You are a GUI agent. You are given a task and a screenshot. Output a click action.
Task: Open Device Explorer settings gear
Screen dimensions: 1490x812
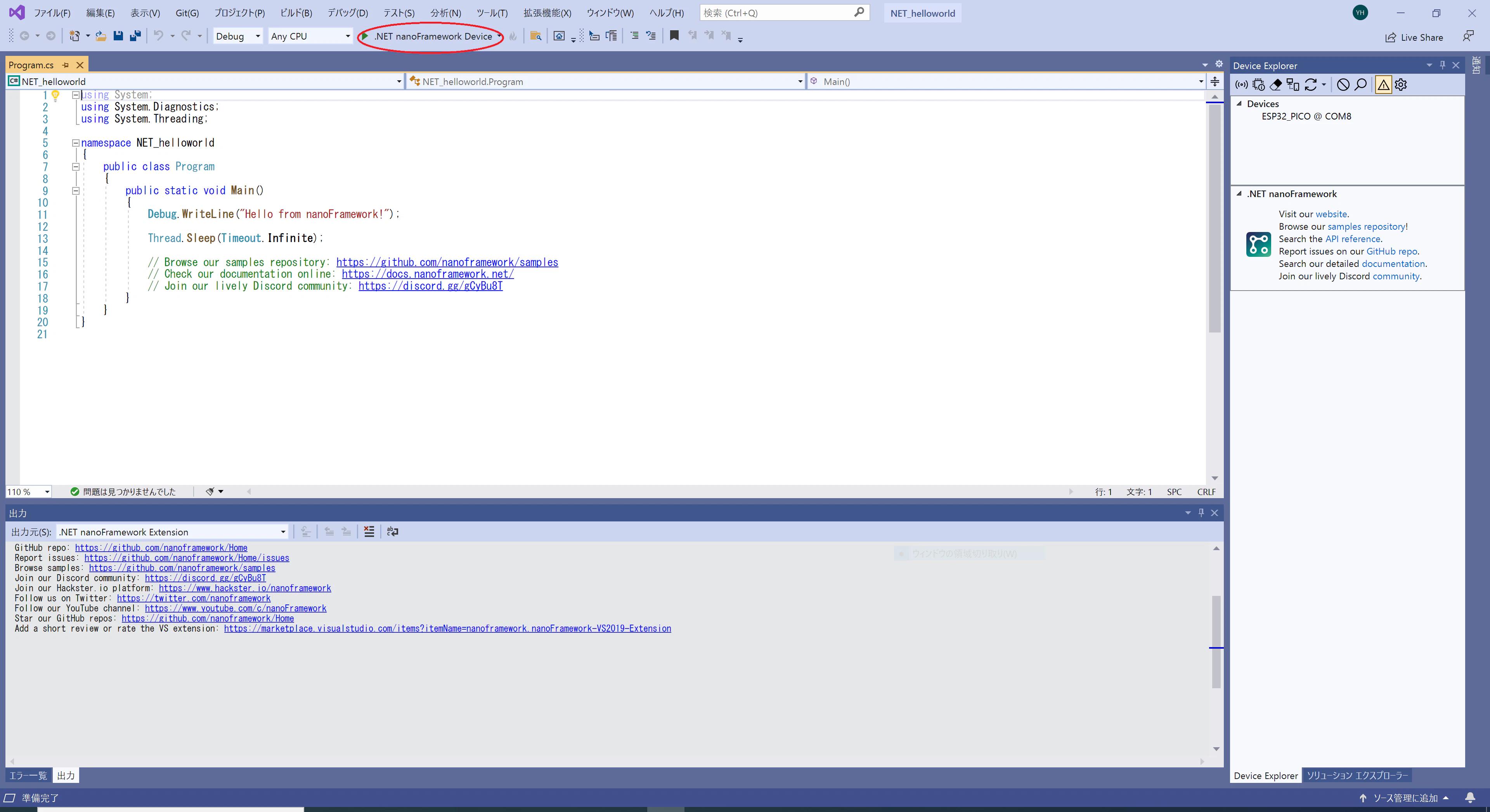[1401, 85]
